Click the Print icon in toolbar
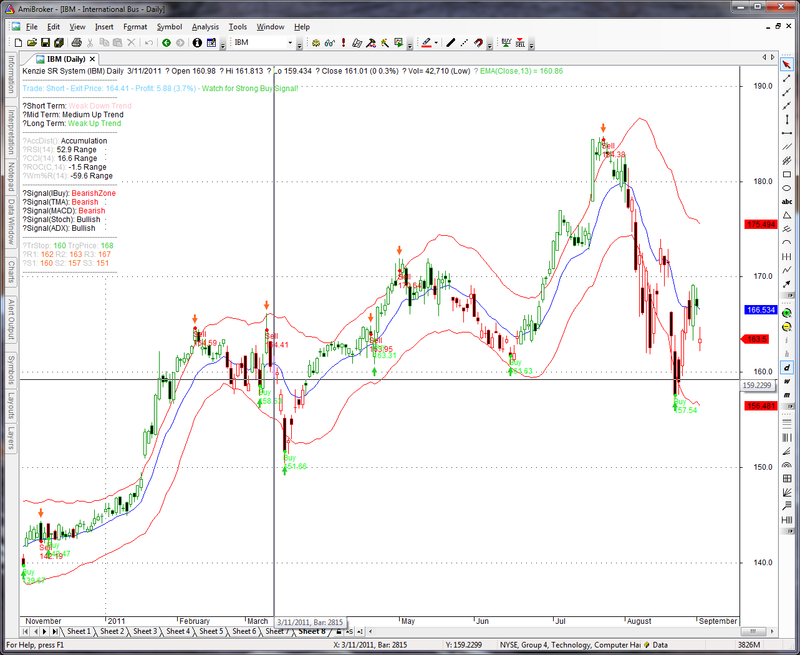 click(77, 43)
